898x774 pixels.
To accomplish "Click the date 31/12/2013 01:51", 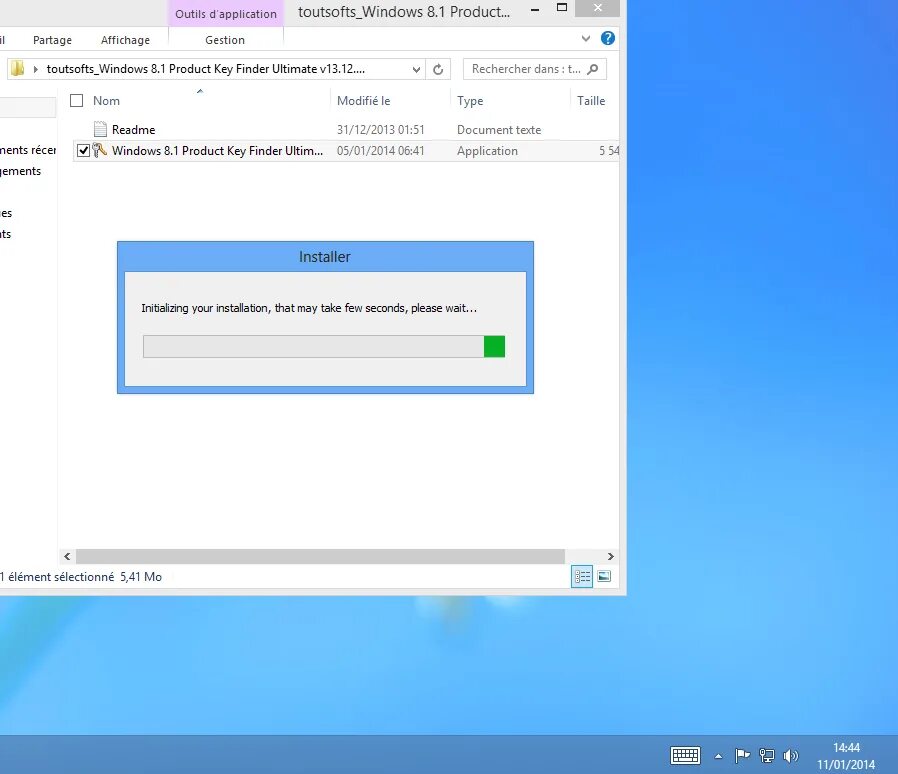I will pos(380,130).
